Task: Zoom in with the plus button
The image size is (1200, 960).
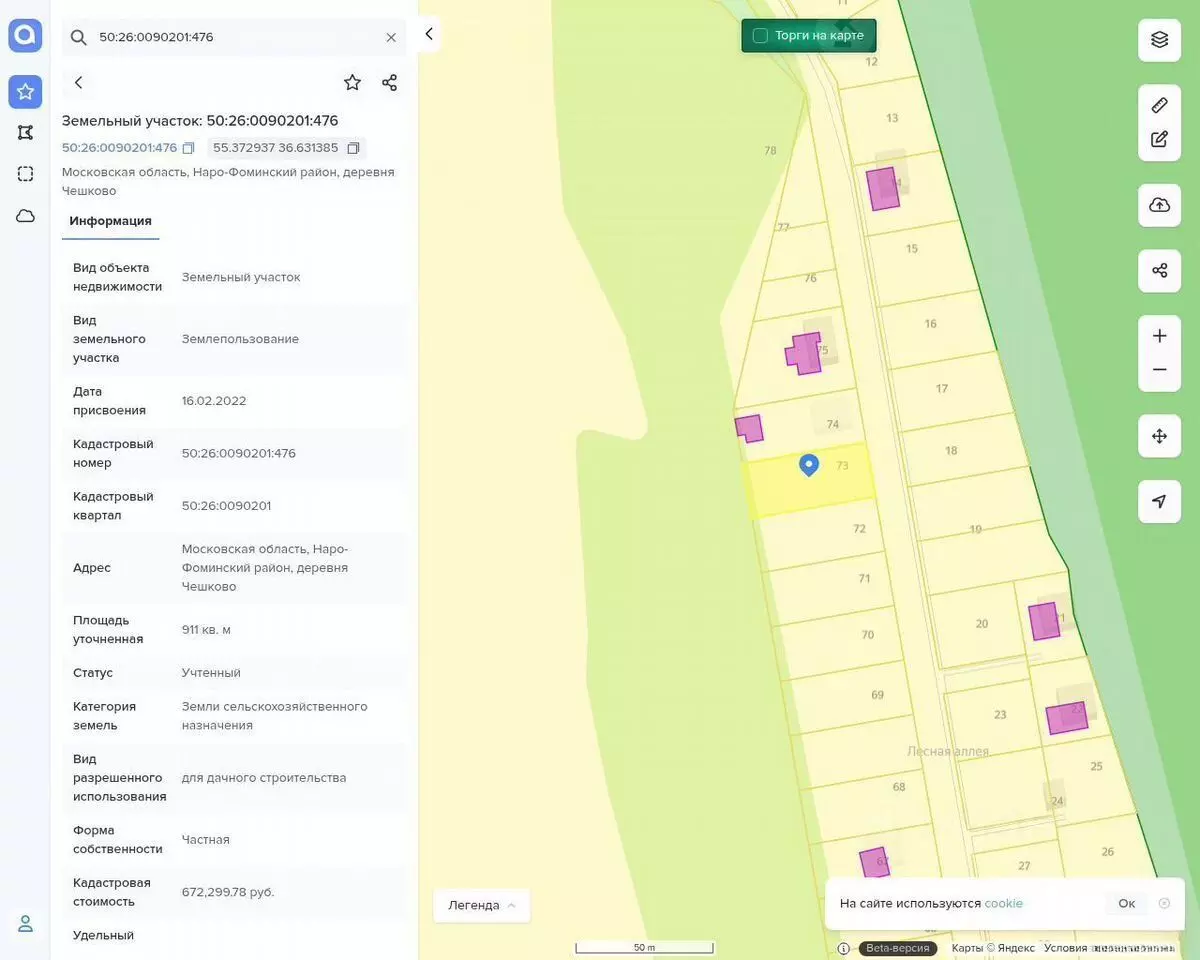Action: click(x=1159, y=336)
